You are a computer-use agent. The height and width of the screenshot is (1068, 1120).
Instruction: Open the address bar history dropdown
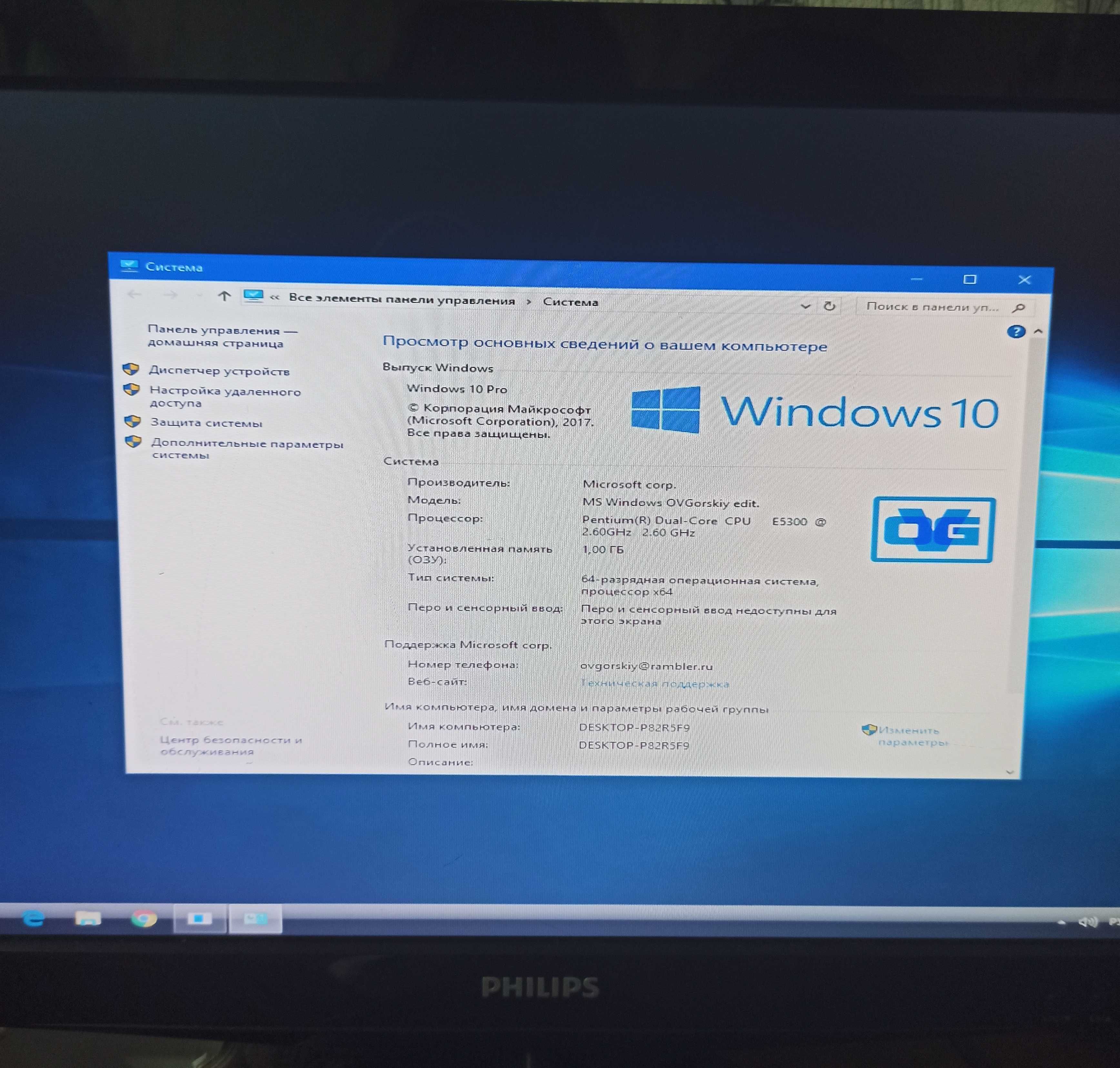(805, 306)
